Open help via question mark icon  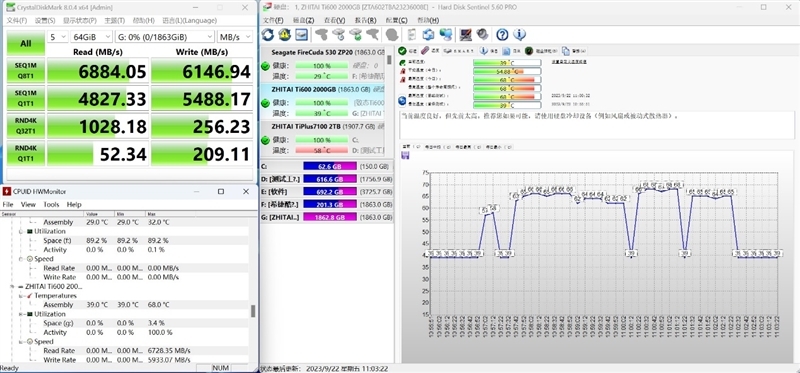point(502,35)
